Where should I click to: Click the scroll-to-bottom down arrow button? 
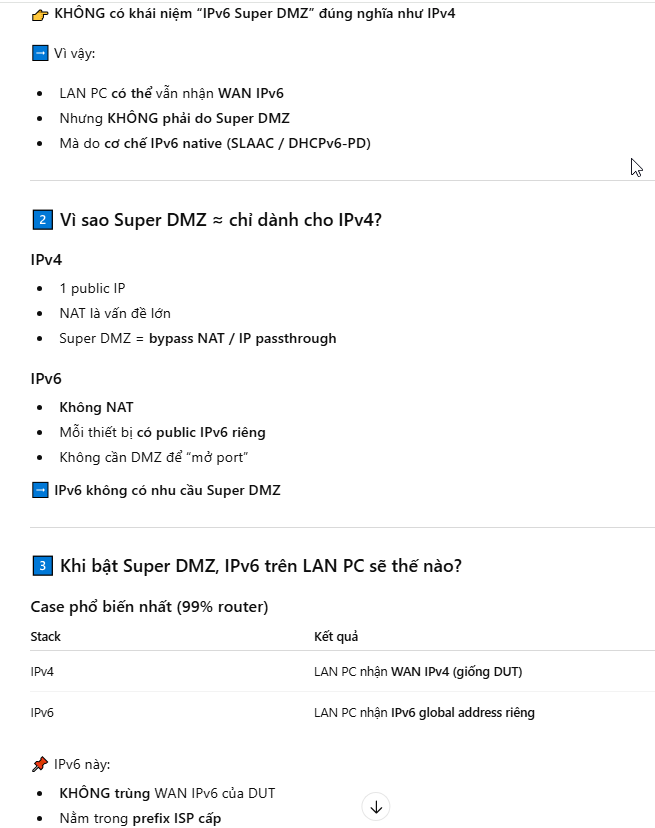pos(376,806)
